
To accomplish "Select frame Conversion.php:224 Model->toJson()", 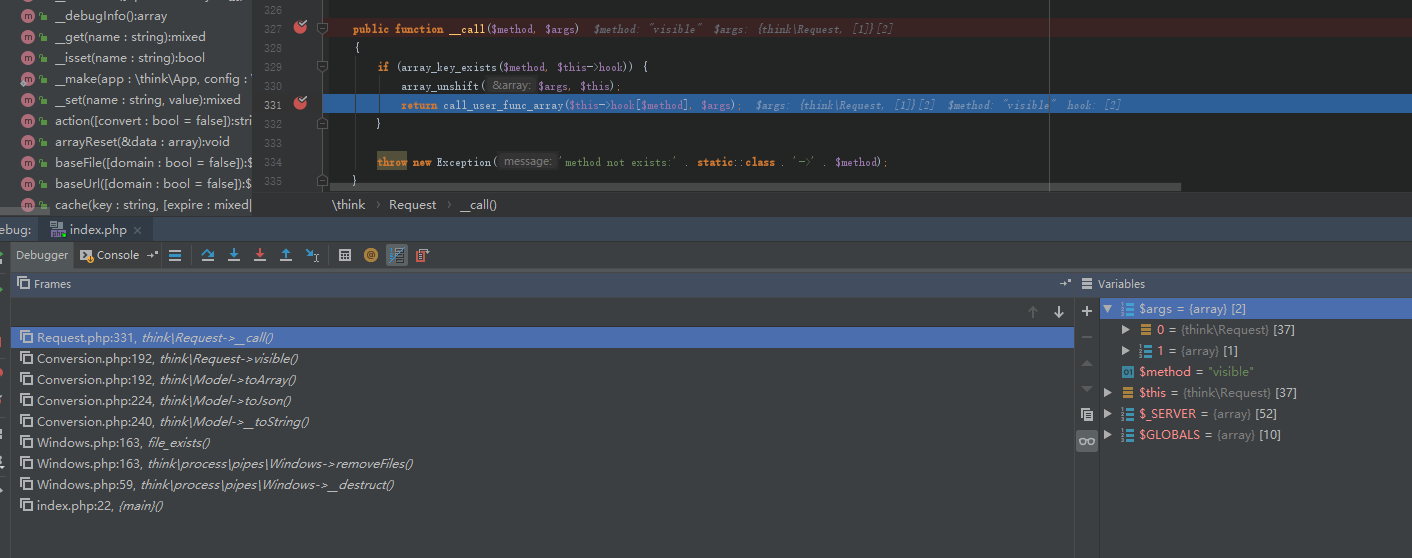I will click(542, 401).
